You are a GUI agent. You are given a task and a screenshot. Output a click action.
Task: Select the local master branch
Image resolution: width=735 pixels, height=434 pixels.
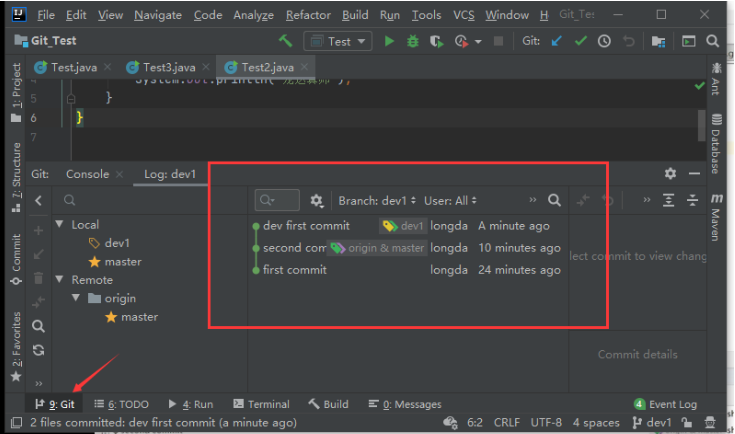pos(123,262)
